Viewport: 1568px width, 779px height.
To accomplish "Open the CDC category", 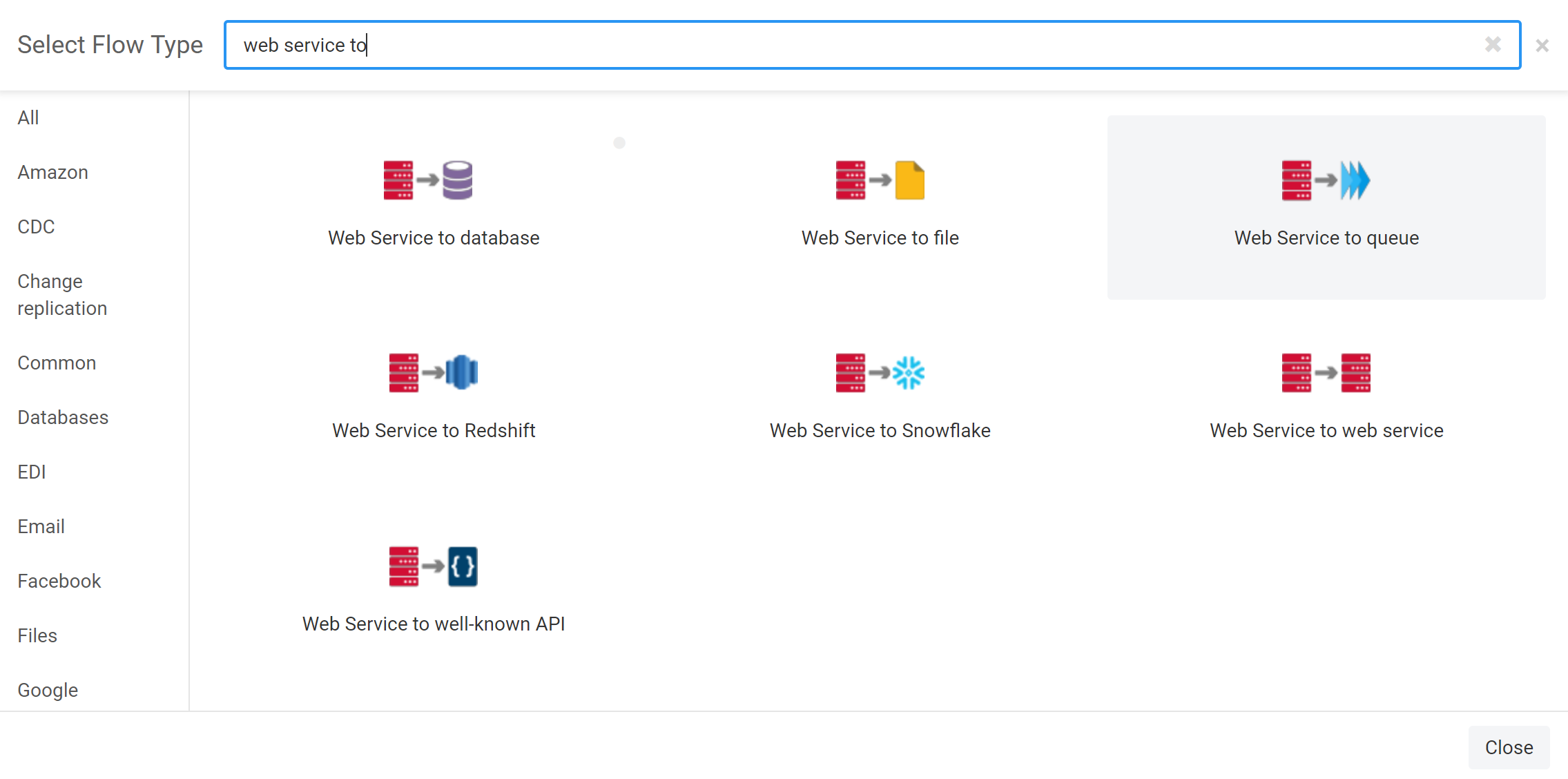I will tap(36, 227).
